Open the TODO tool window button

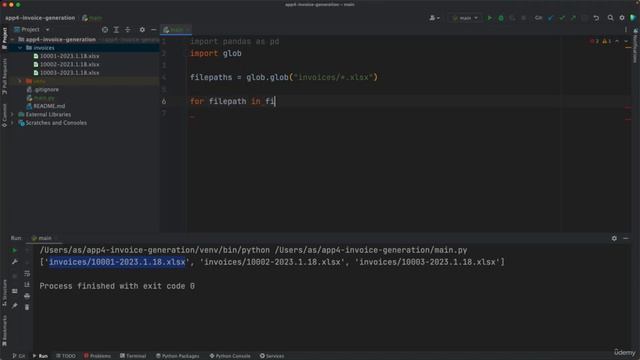click(x=66, y=356)
